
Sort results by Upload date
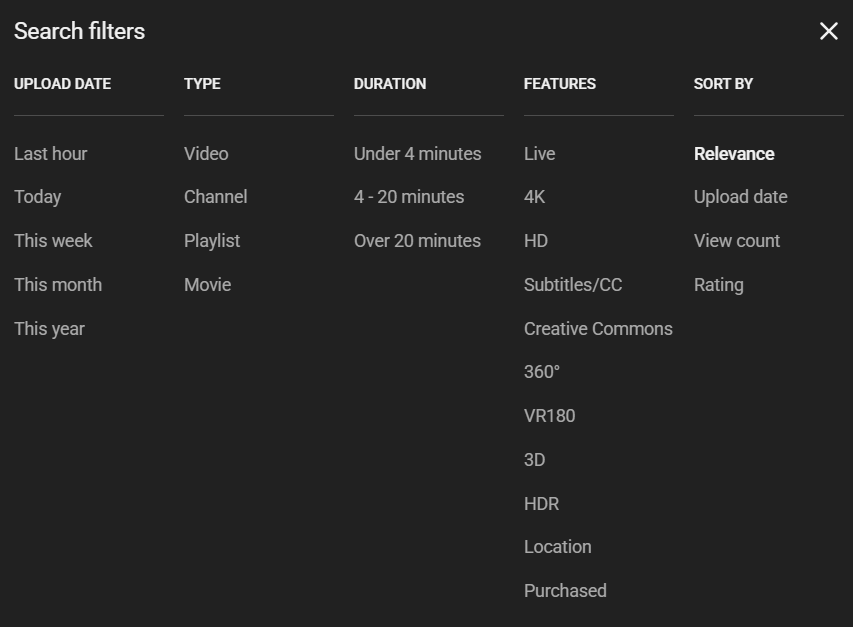tap(740, 197)
